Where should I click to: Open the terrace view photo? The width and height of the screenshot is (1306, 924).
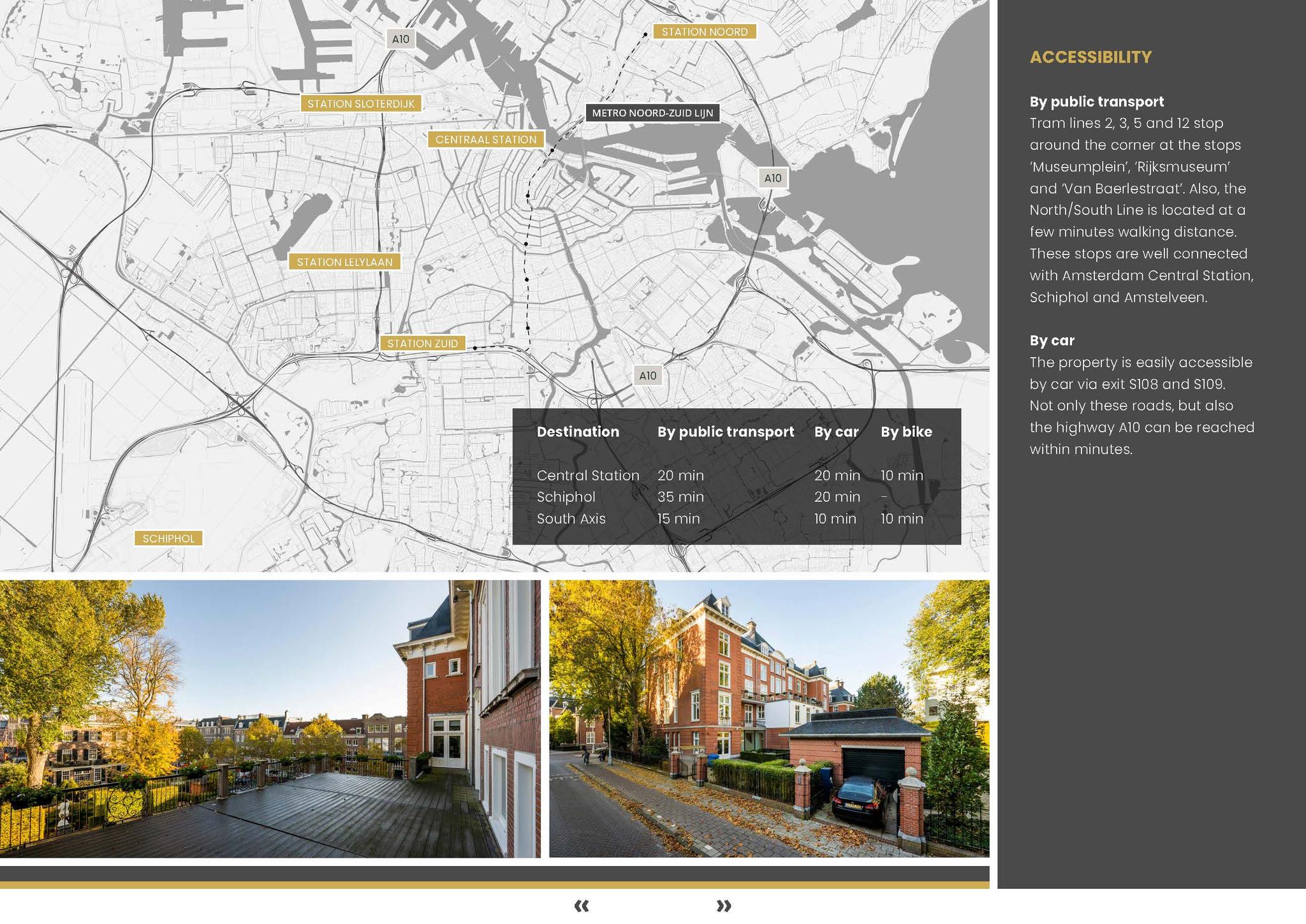(270, 719)
